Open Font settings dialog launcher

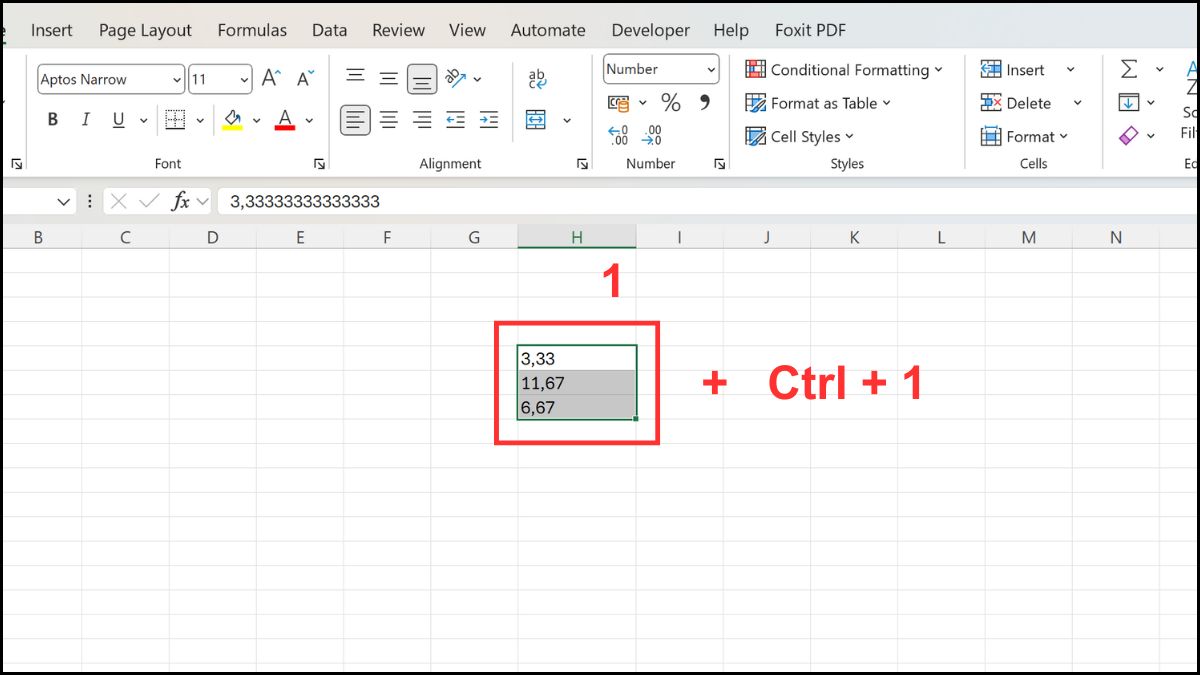(319, 164)
